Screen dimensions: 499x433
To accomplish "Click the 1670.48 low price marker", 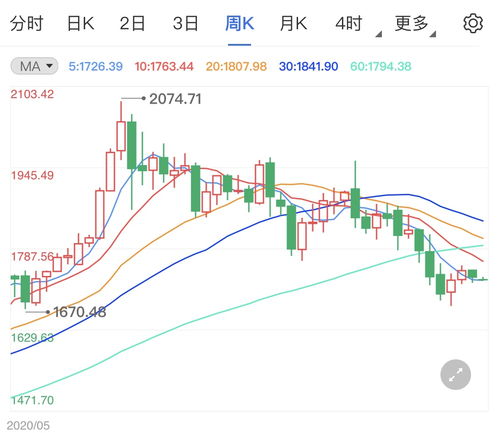I will (80, 312).
